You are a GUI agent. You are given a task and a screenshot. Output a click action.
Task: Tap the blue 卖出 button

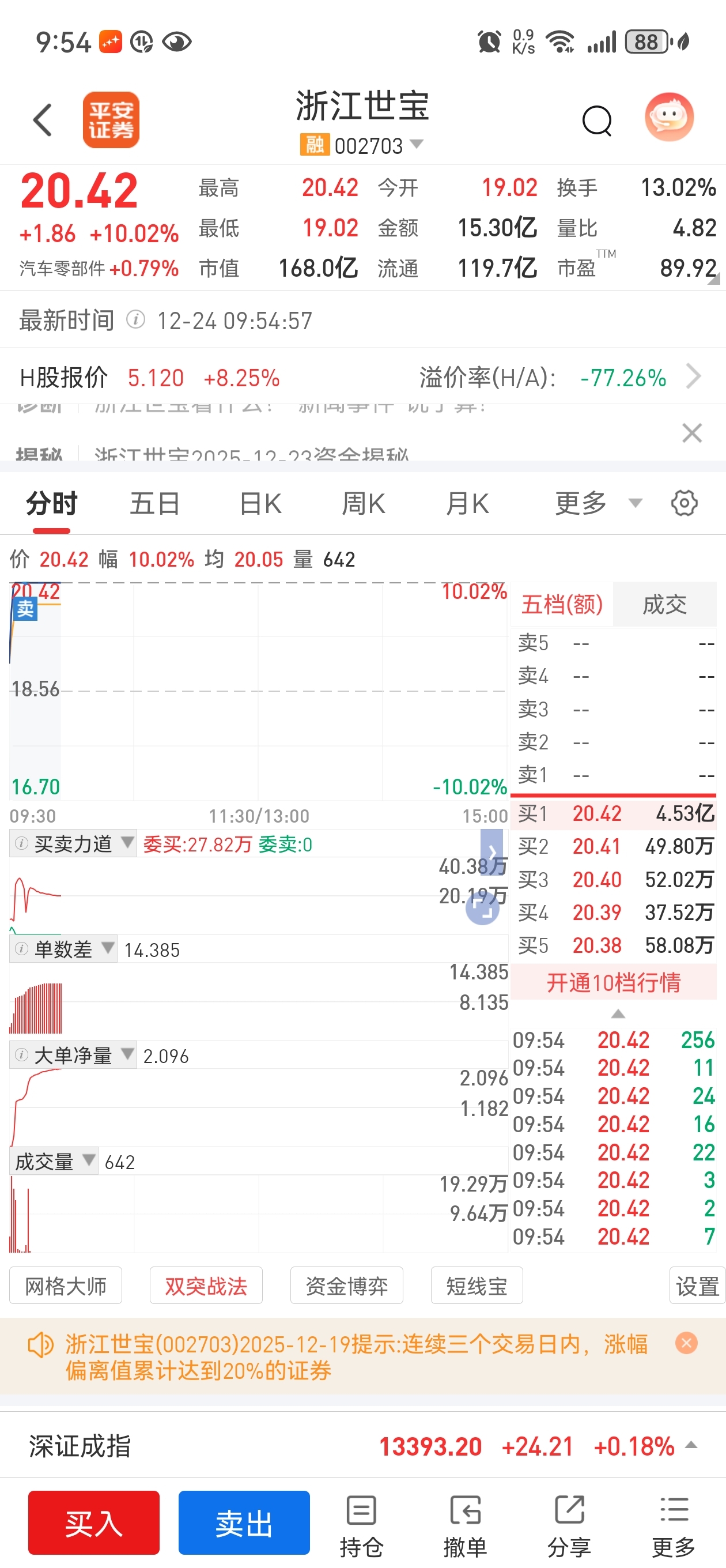(x=244, y=1522)
